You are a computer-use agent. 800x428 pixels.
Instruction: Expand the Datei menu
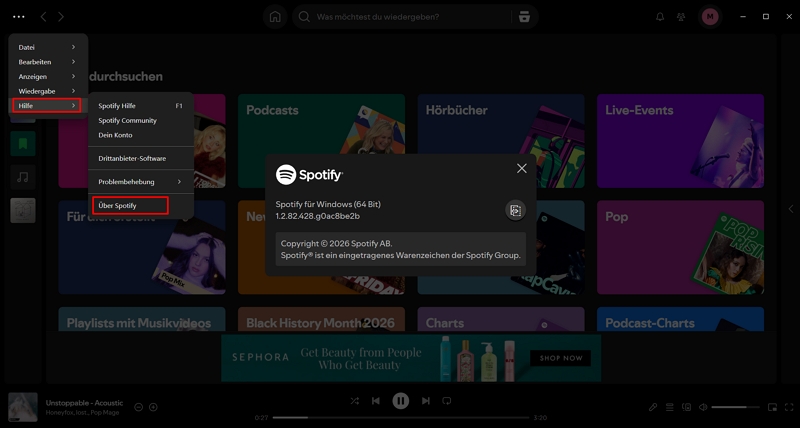point(47,47)
